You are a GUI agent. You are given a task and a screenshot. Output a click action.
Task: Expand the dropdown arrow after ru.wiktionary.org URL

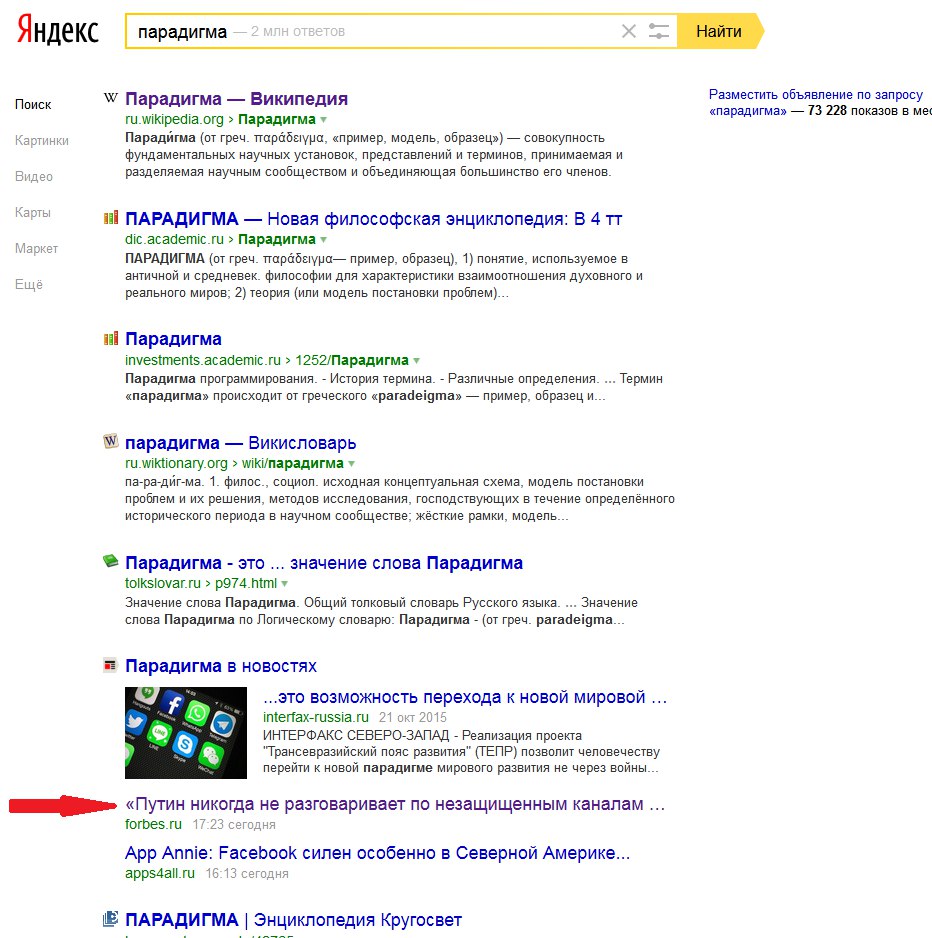pos(352,464)
